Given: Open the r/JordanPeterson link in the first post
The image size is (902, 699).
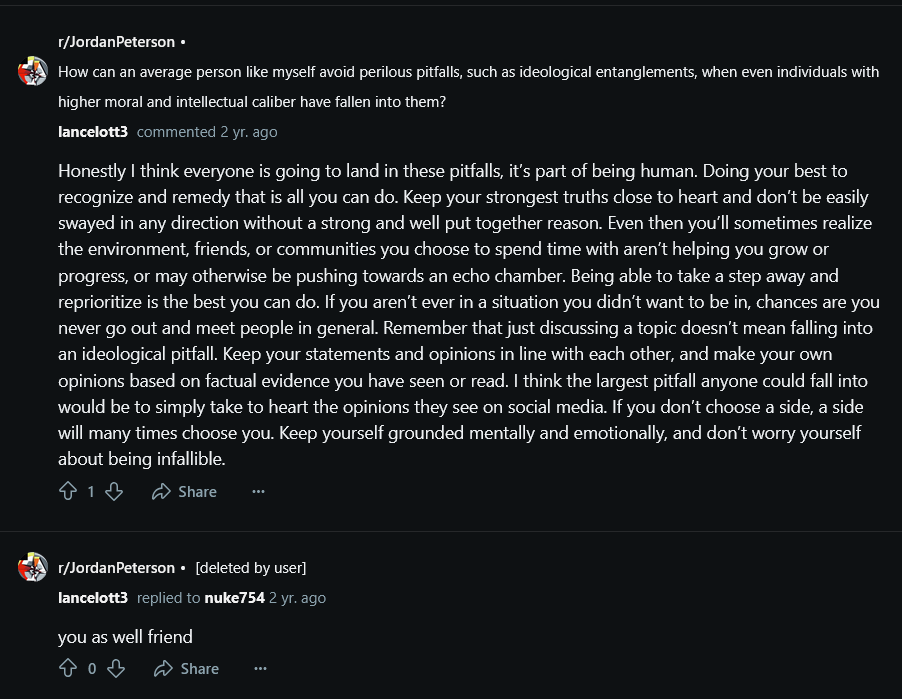Looking at the screenshot, I should (116, 42).
